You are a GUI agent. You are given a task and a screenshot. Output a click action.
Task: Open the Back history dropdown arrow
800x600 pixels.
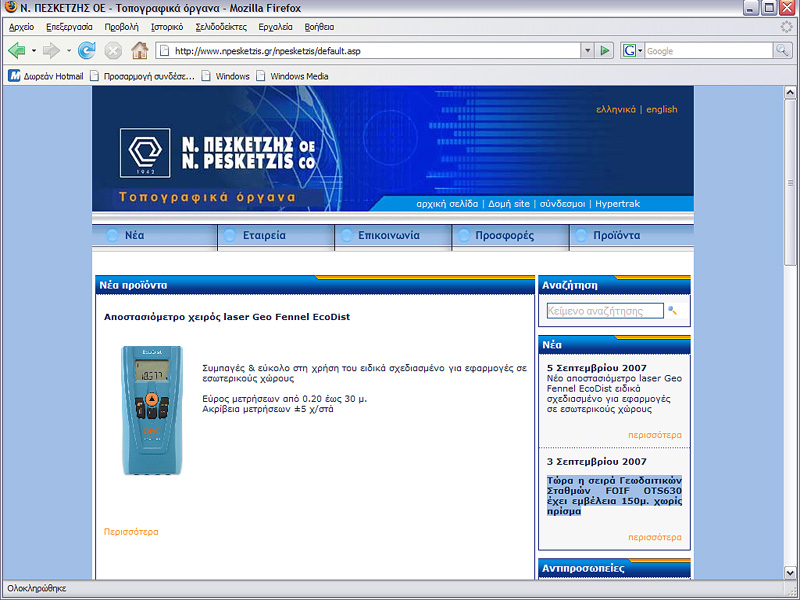pyautogui.click(x=34, y=51)
